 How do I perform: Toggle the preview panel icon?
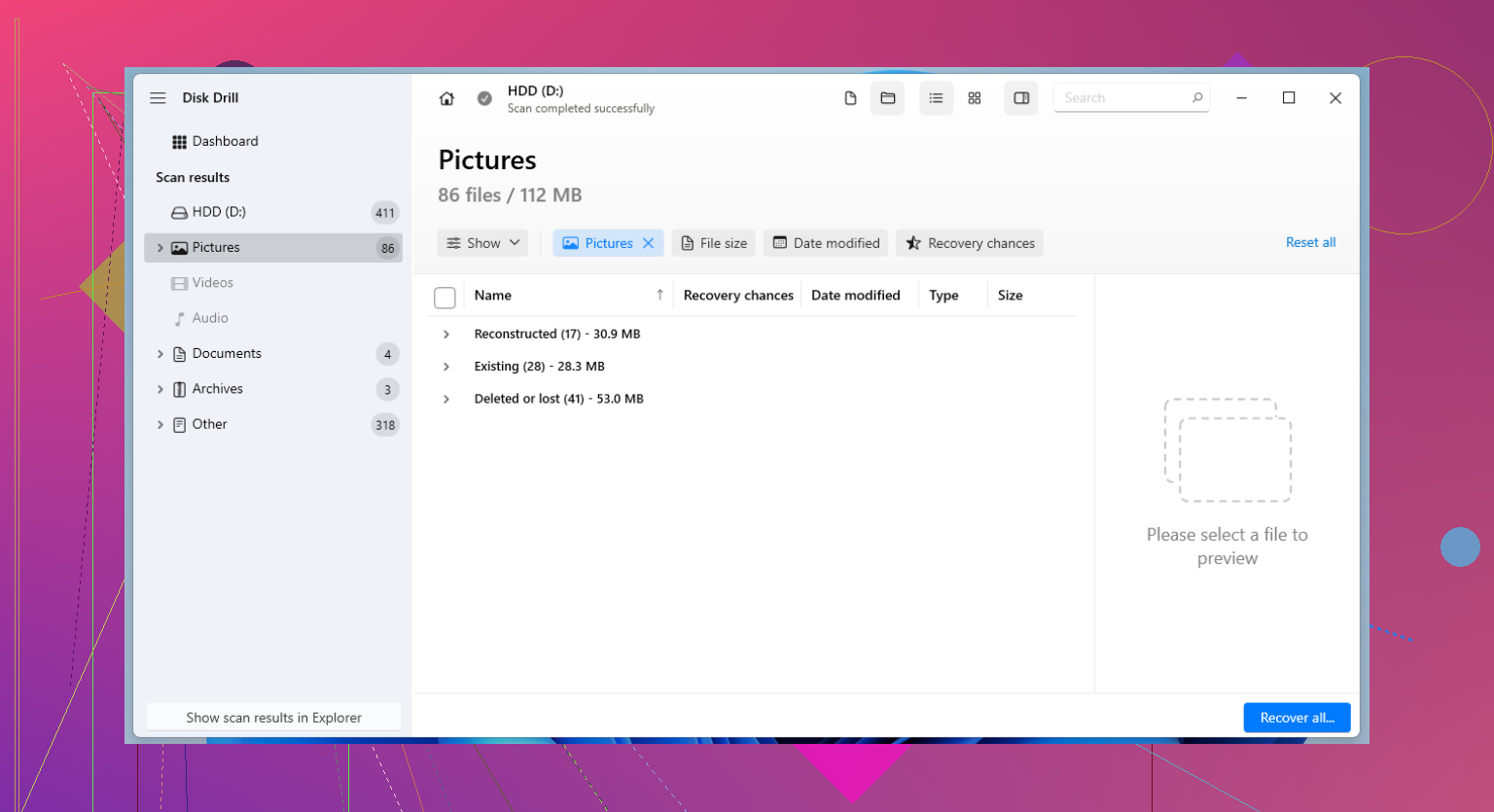1021,98
